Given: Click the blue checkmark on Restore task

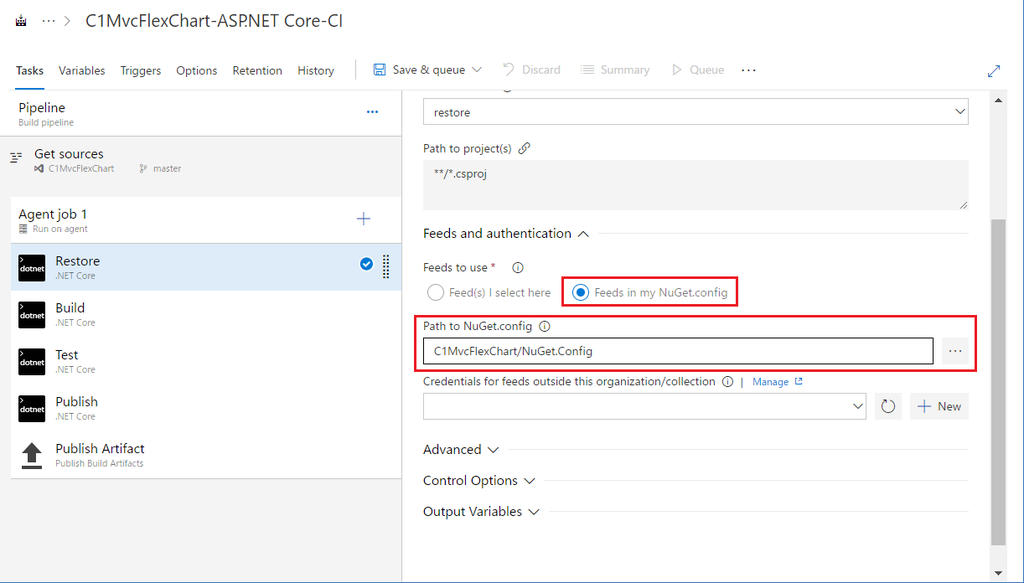Looking at the screenshot, I should 366,264.
